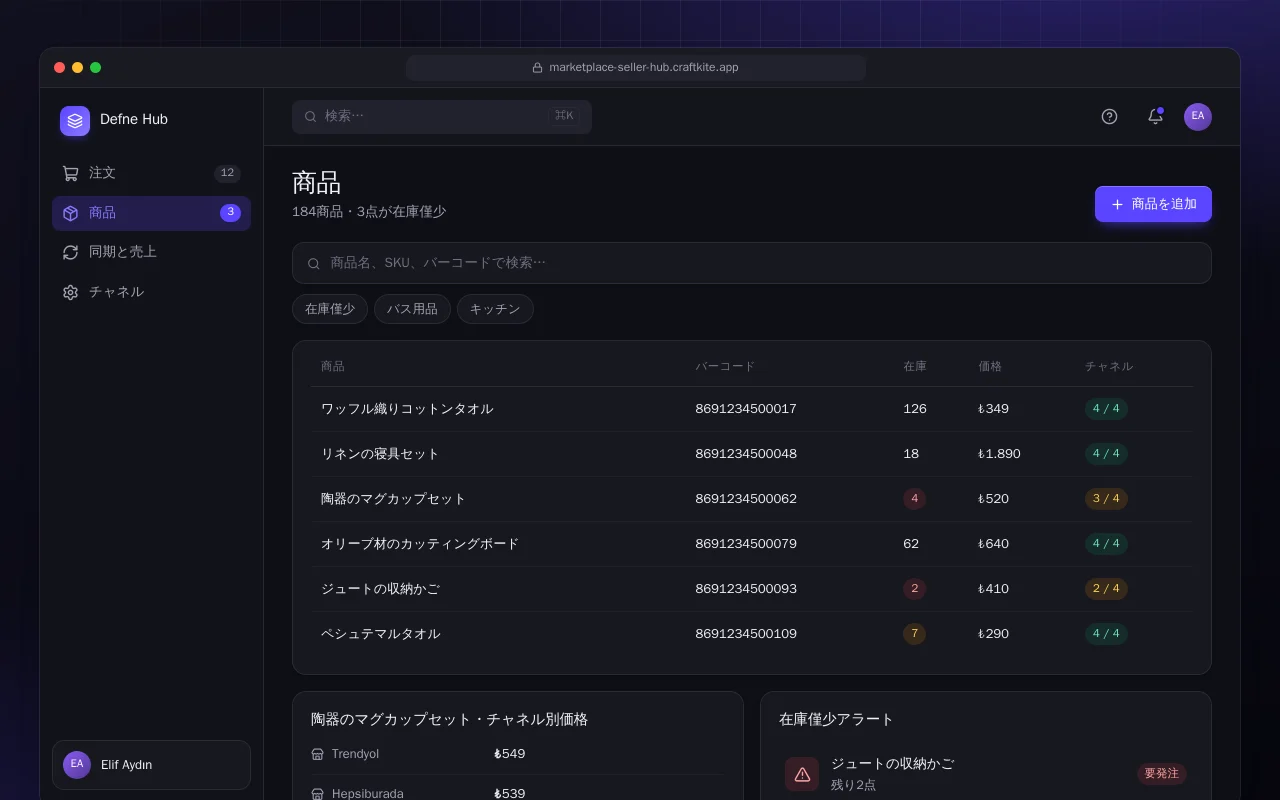
Task: Click the 価格 column header
Action: tap(990, 367)
